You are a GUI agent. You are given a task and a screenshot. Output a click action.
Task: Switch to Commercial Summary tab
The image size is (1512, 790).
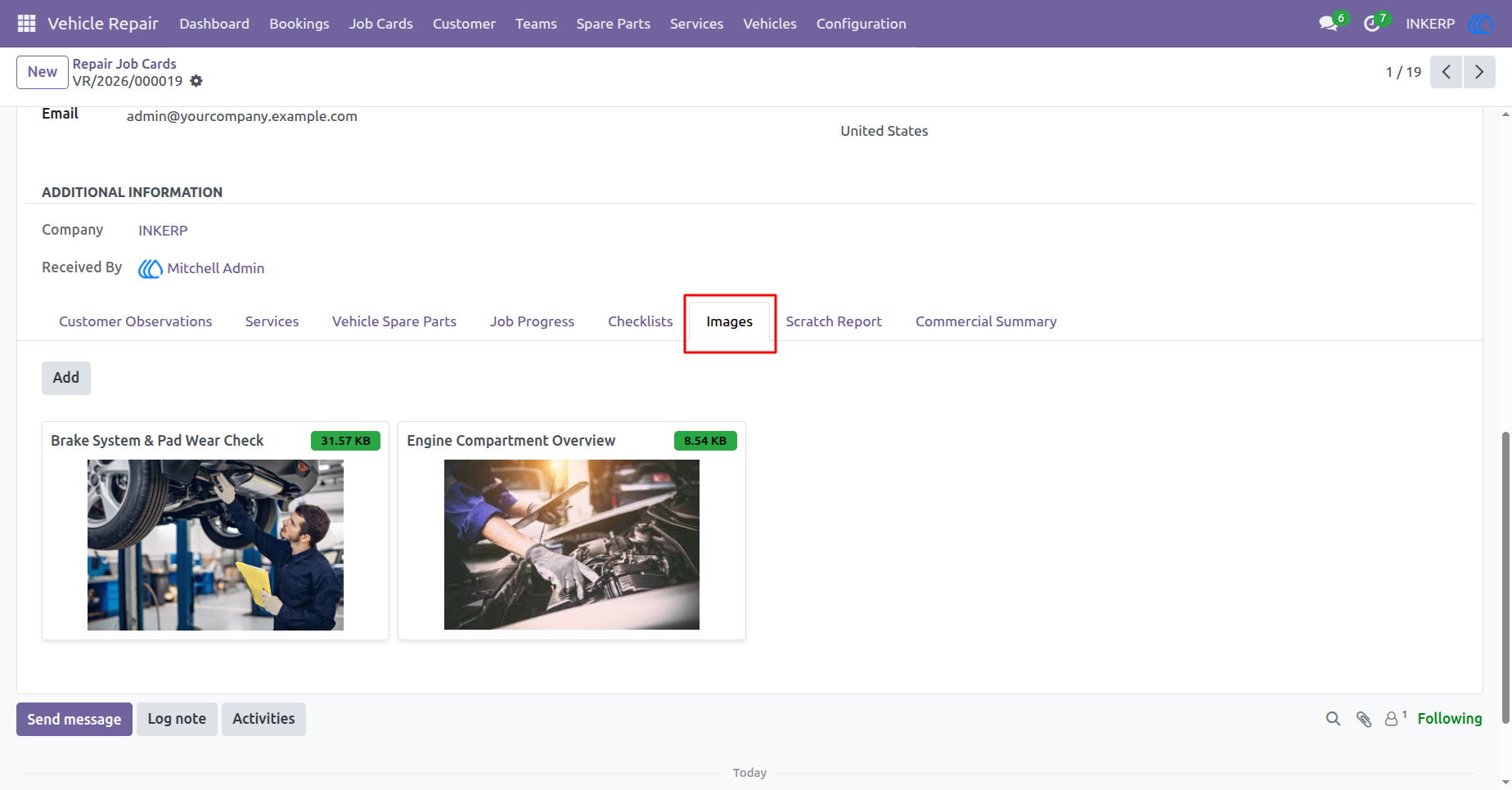point(986,321)
